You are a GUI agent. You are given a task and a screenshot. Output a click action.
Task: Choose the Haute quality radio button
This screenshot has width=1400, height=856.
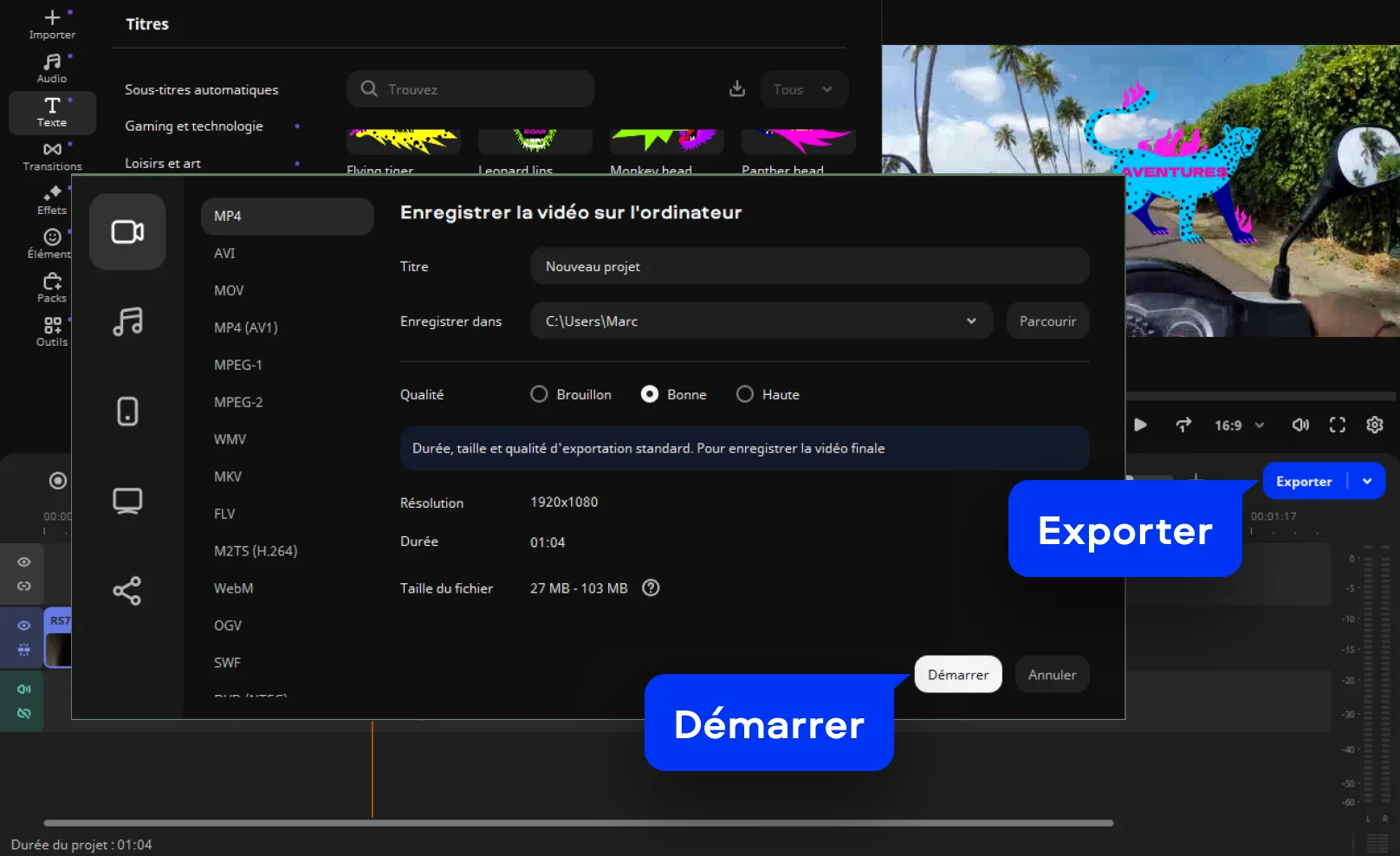pos(744,394)
